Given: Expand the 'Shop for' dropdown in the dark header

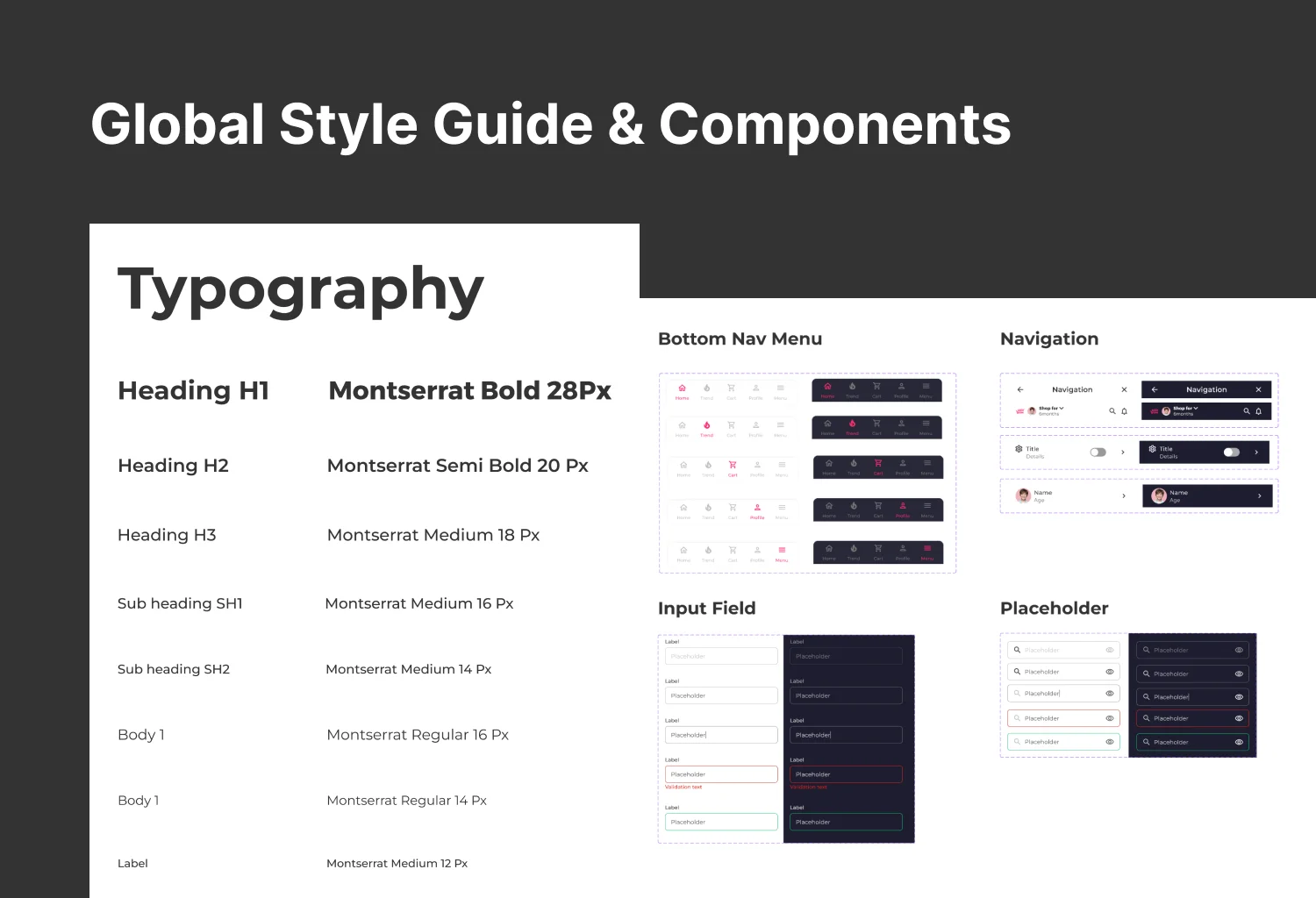Looking at the screenshot, I should pos(1185,408).
